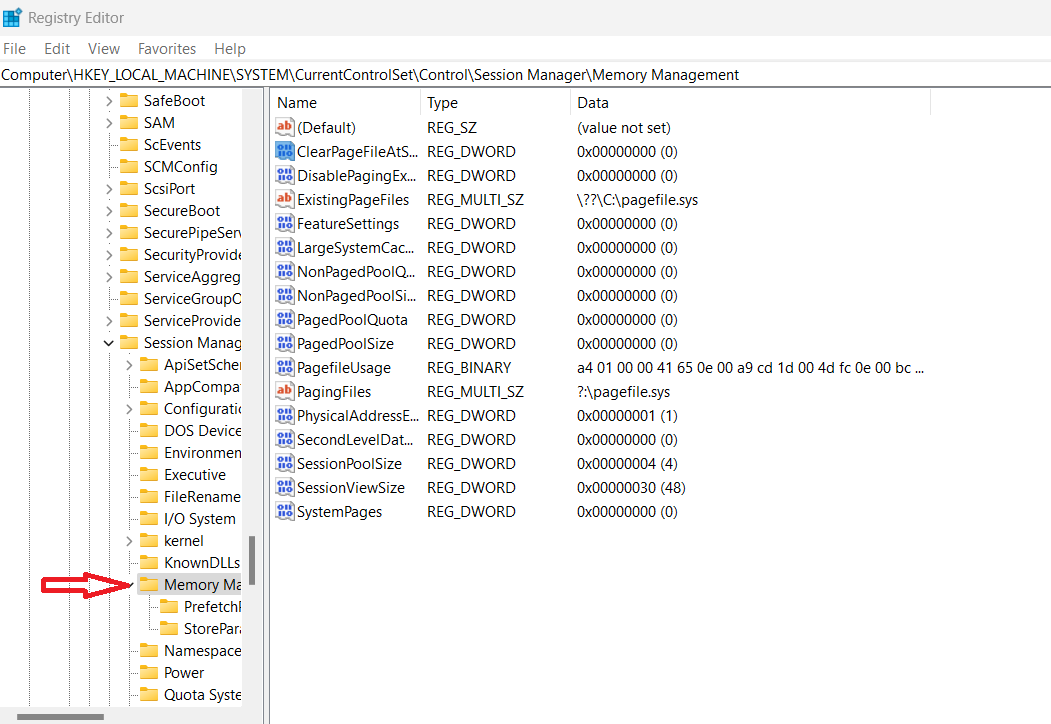Sort values by Name column header
1051x724 pixels.
[297, 103]
